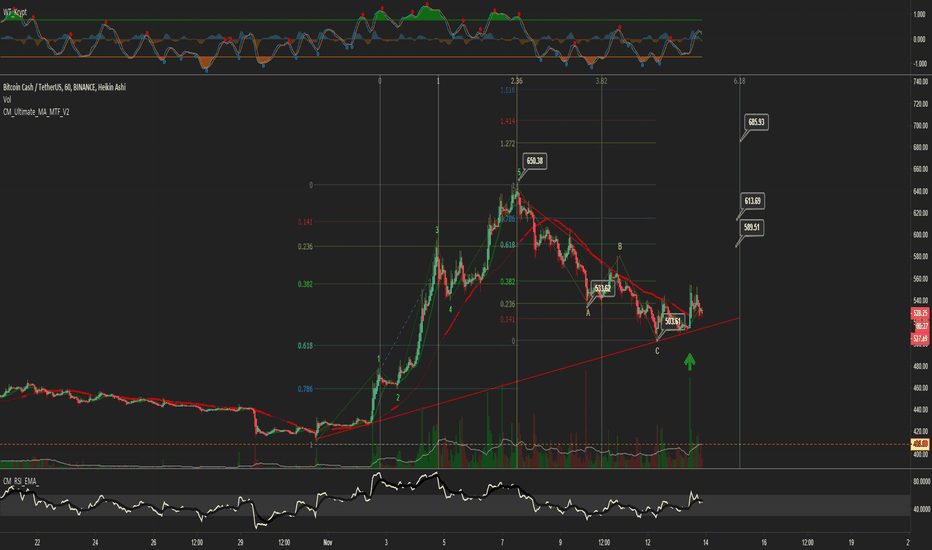The width and height of the screenshot is (932, 550).
Task: Click the 1.618 Fibonacci extension label
Action: coord(508,90)
